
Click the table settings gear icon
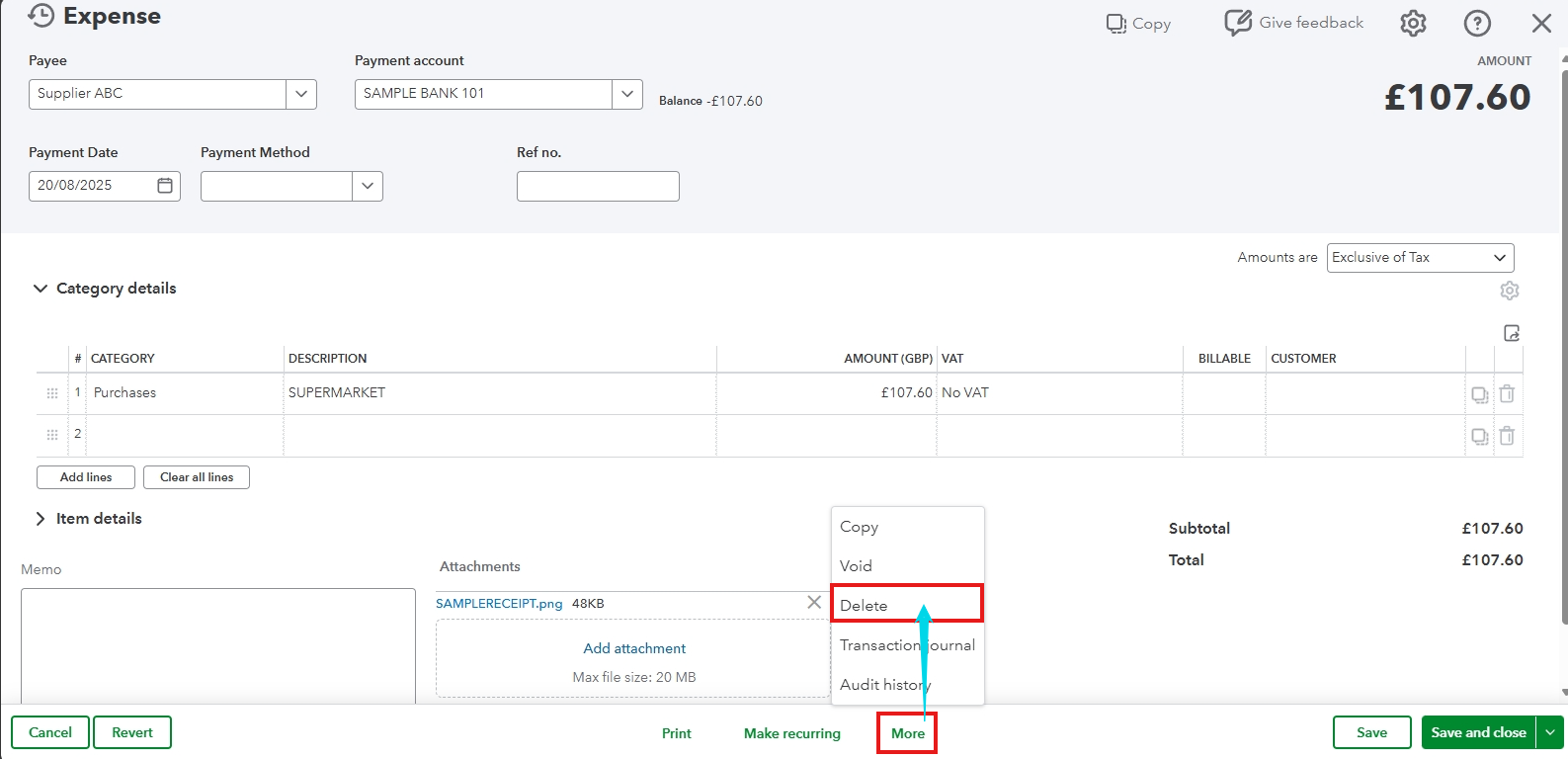click(x=1509, y=291)
